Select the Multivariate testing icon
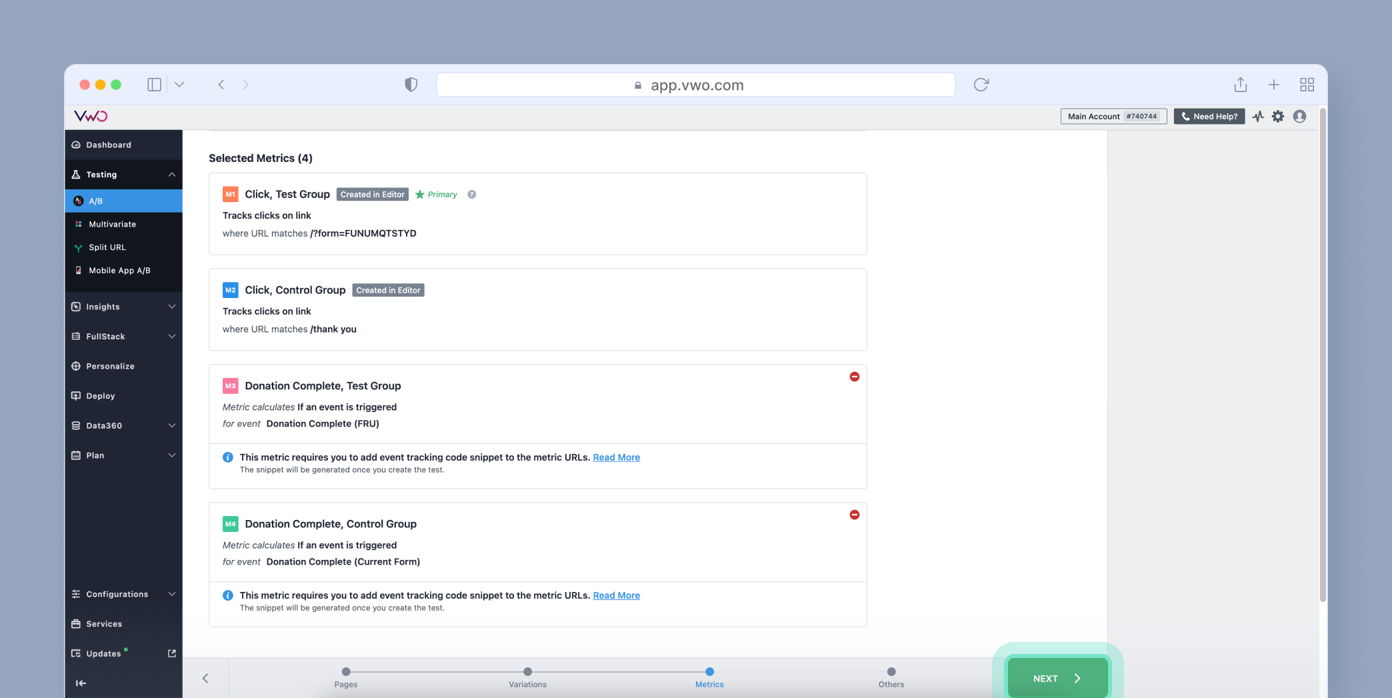The width and height of the screenshot is (1392, 698). pos(108,224)
